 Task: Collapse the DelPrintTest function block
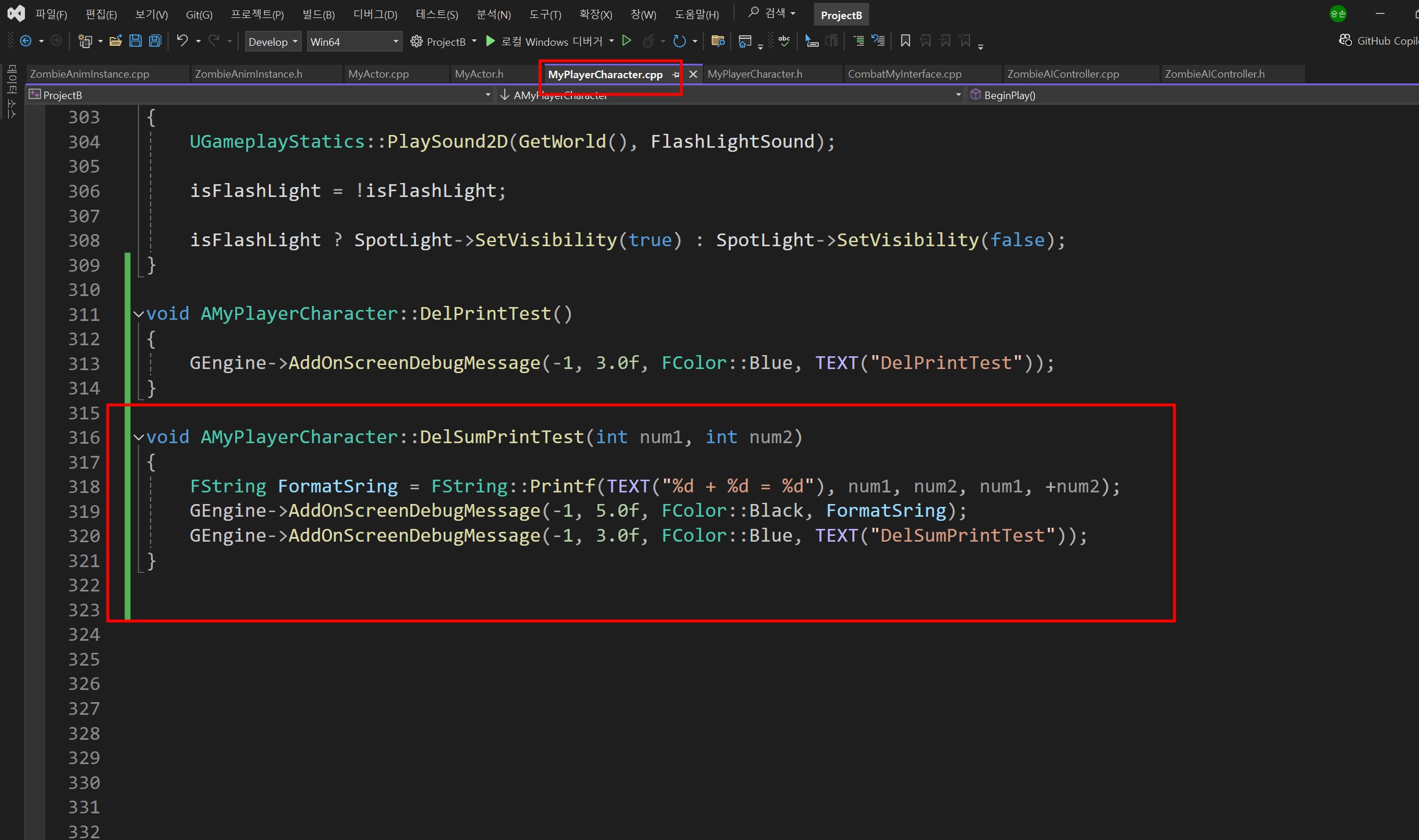pyautogui.click(x=138, y=315)
